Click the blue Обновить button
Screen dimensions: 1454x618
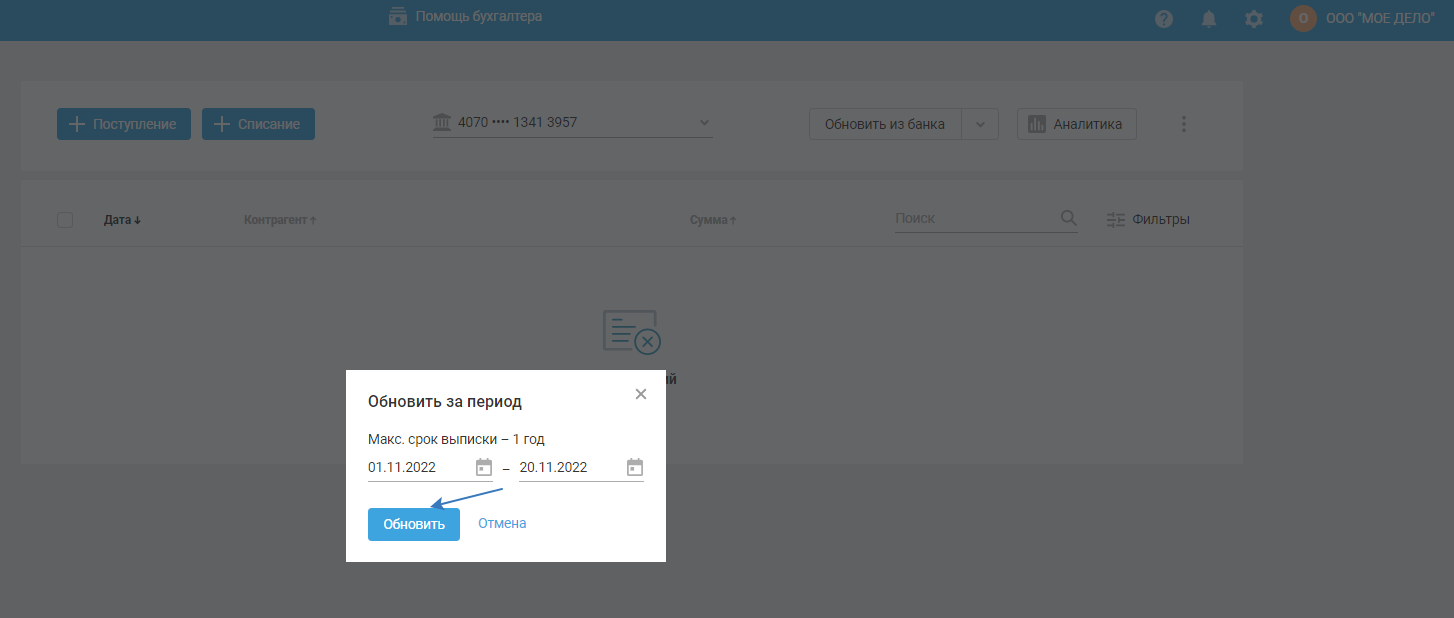(414, 524)
